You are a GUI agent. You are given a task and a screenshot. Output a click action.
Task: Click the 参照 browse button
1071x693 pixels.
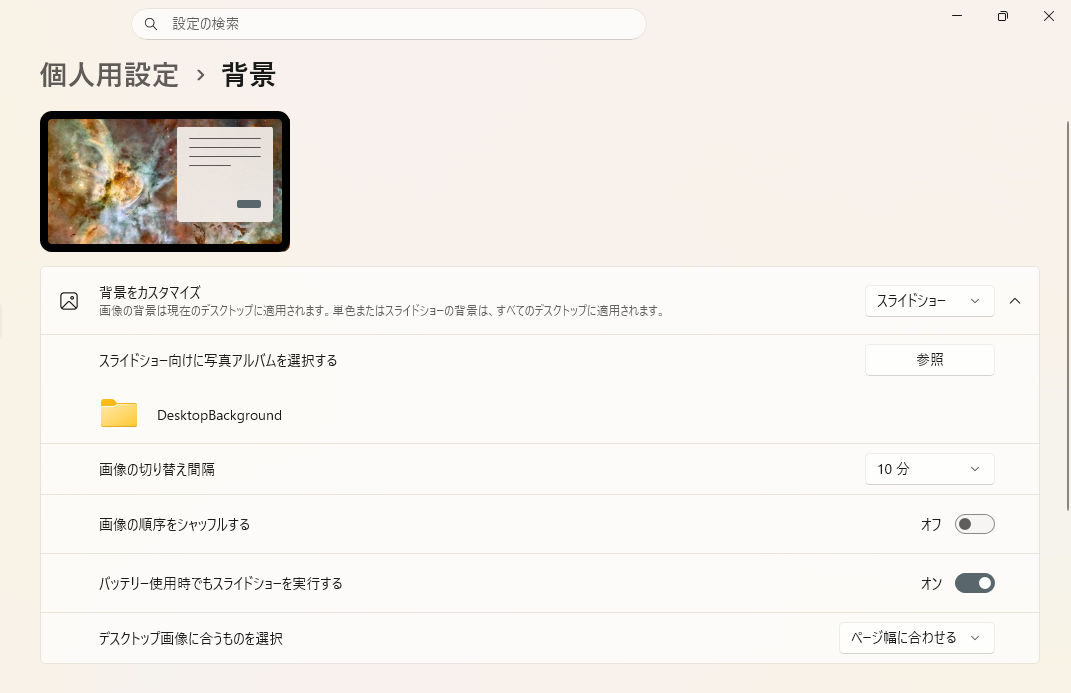pyautogui.click(x=930, y=360)
